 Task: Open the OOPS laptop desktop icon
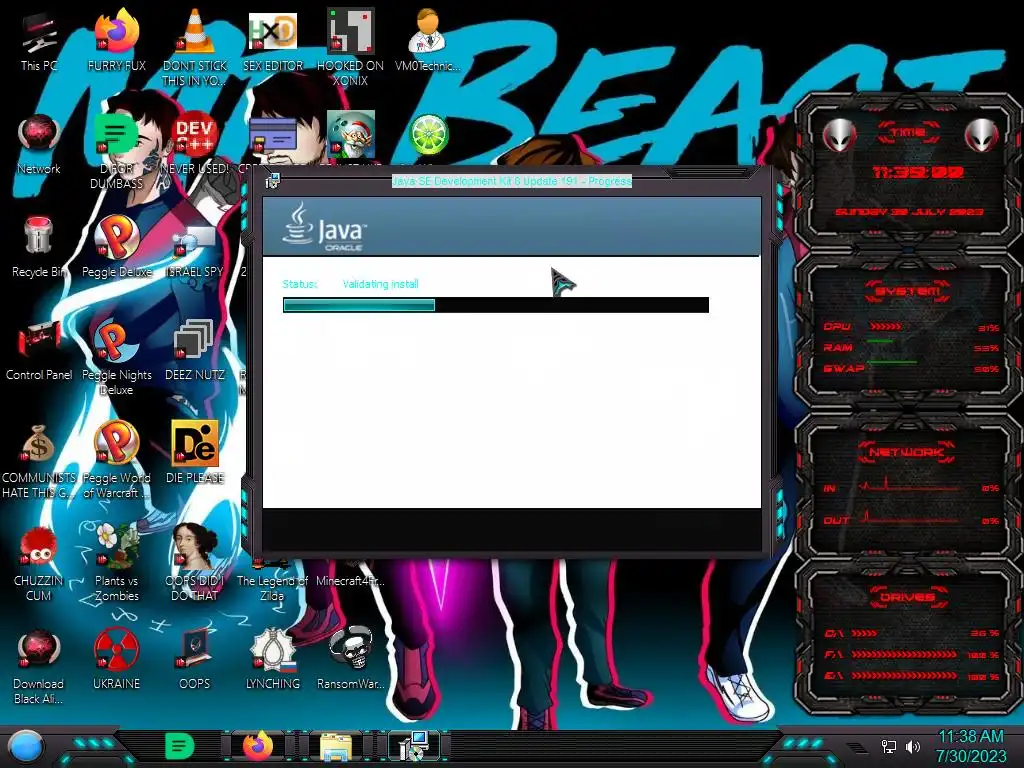point(195,649)
